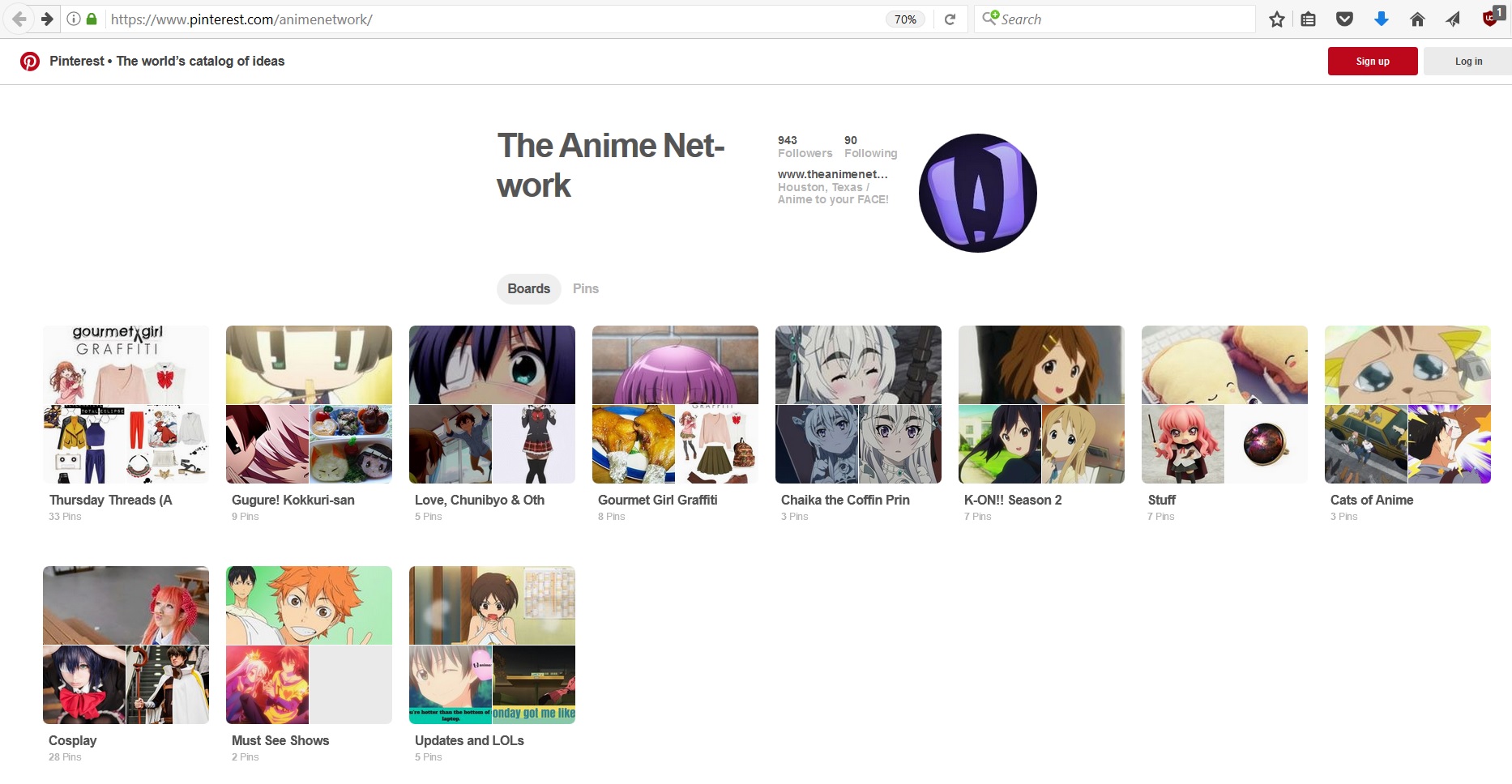Reset the 70% zoom level indicator

(x=905, y=19)
